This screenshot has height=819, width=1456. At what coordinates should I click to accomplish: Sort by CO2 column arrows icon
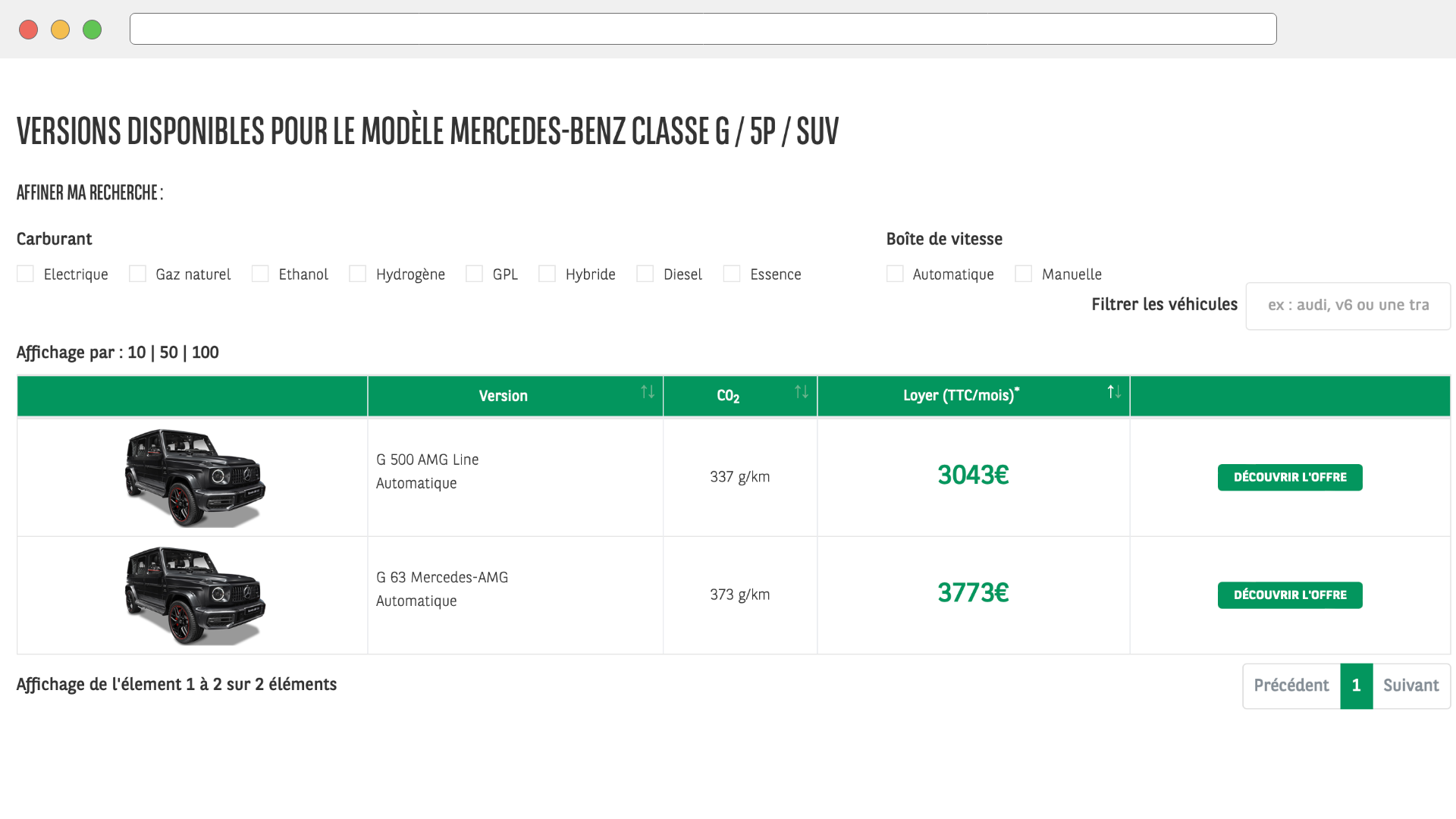coord(801,392)
